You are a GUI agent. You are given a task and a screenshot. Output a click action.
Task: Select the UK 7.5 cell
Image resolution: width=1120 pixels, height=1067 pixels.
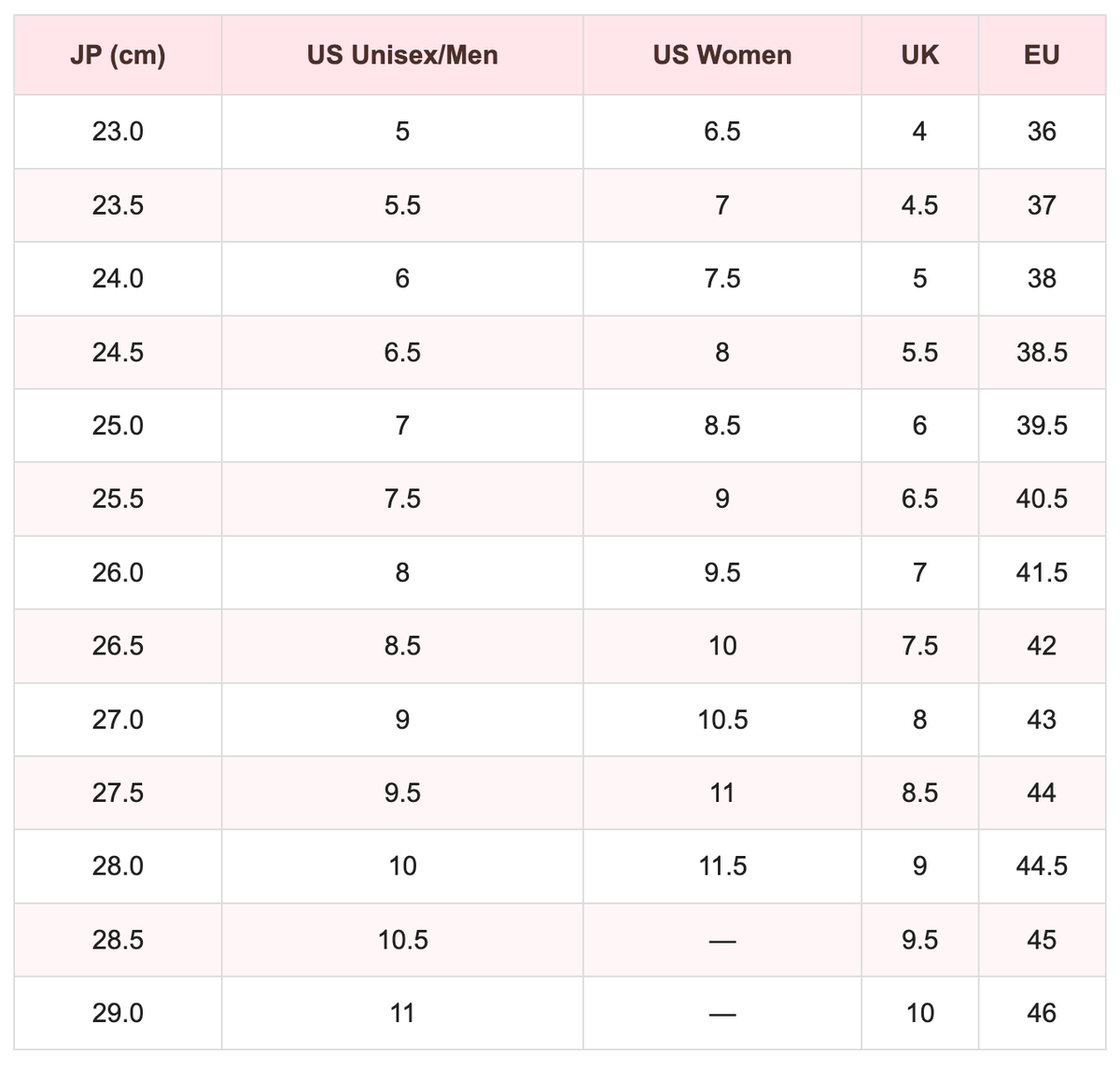tap(919, 646)
